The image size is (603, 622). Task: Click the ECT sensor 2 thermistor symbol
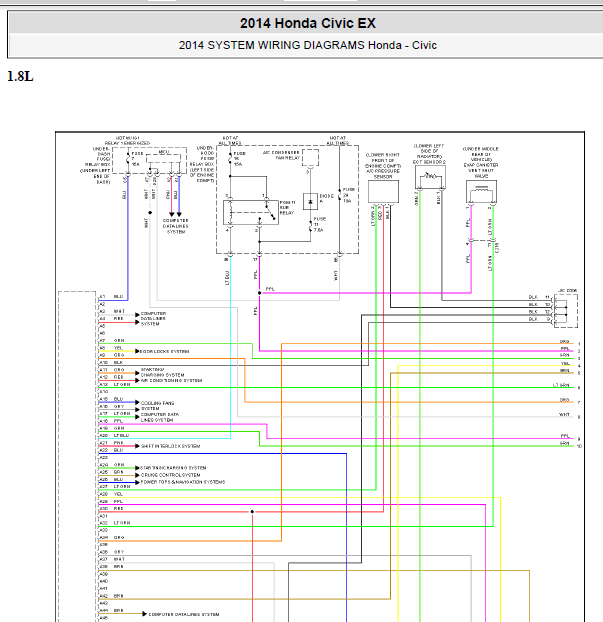point(430,177)
